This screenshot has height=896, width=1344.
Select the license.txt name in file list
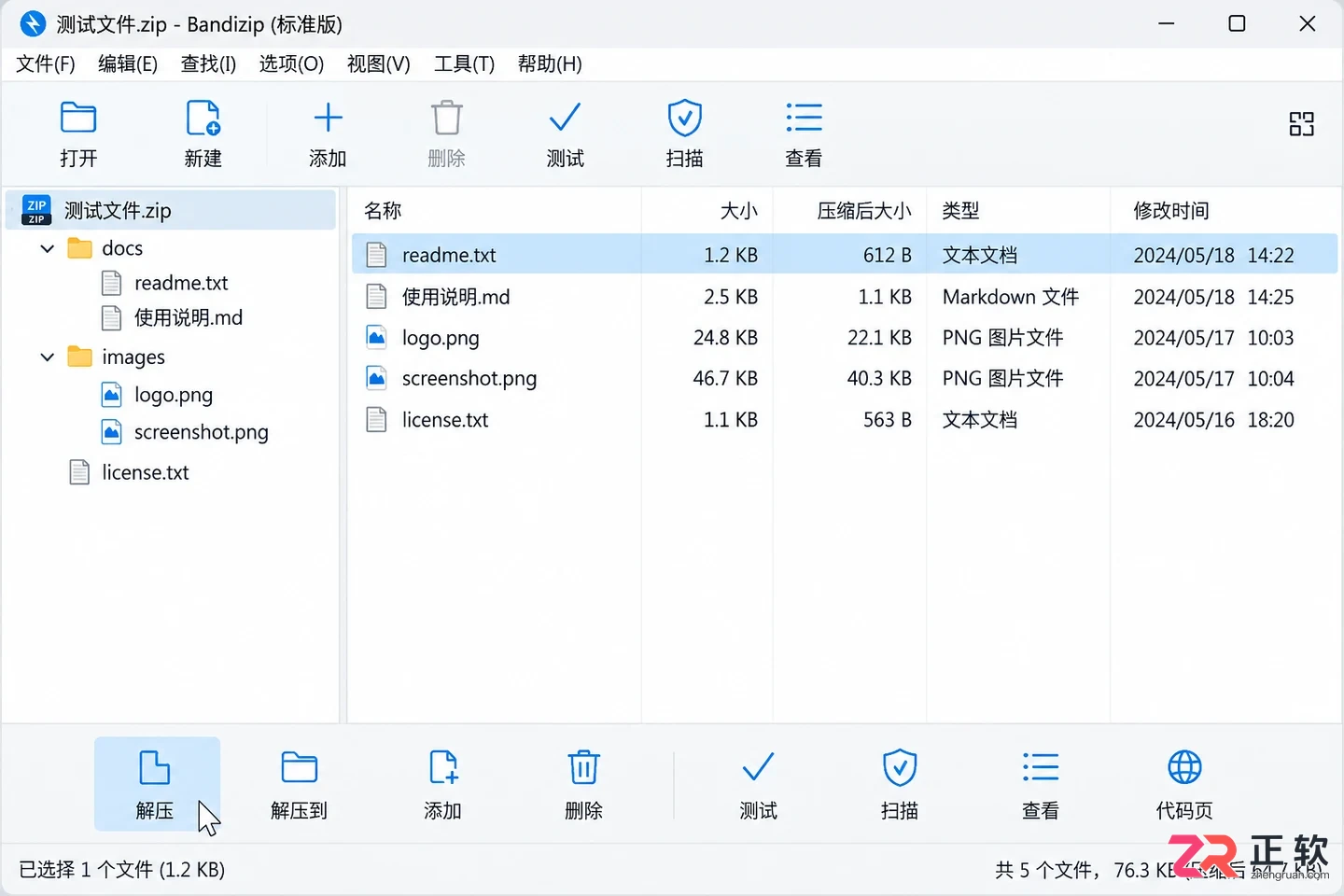445,420
